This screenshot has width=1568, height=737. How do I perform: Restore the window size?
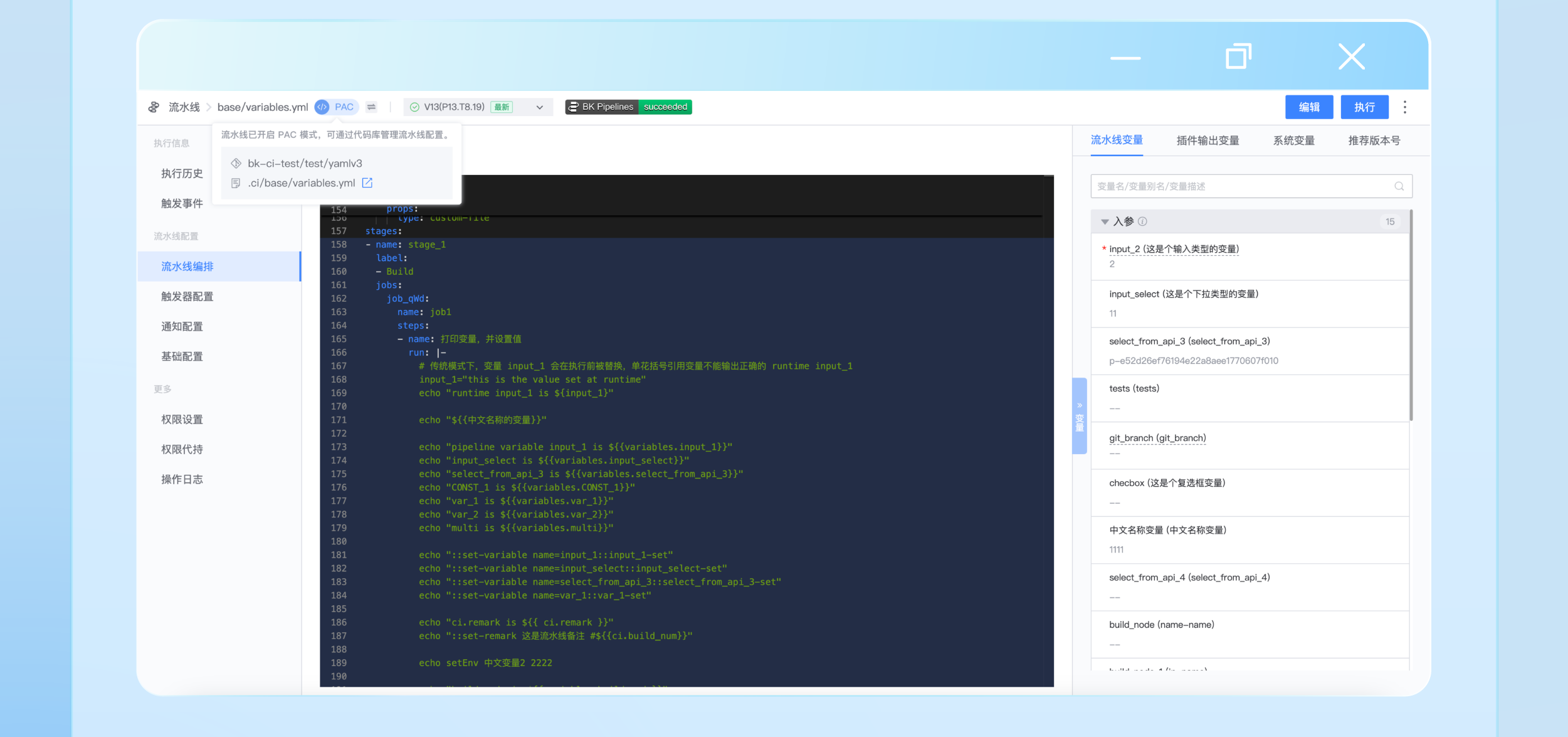(x=1238, y=56)
